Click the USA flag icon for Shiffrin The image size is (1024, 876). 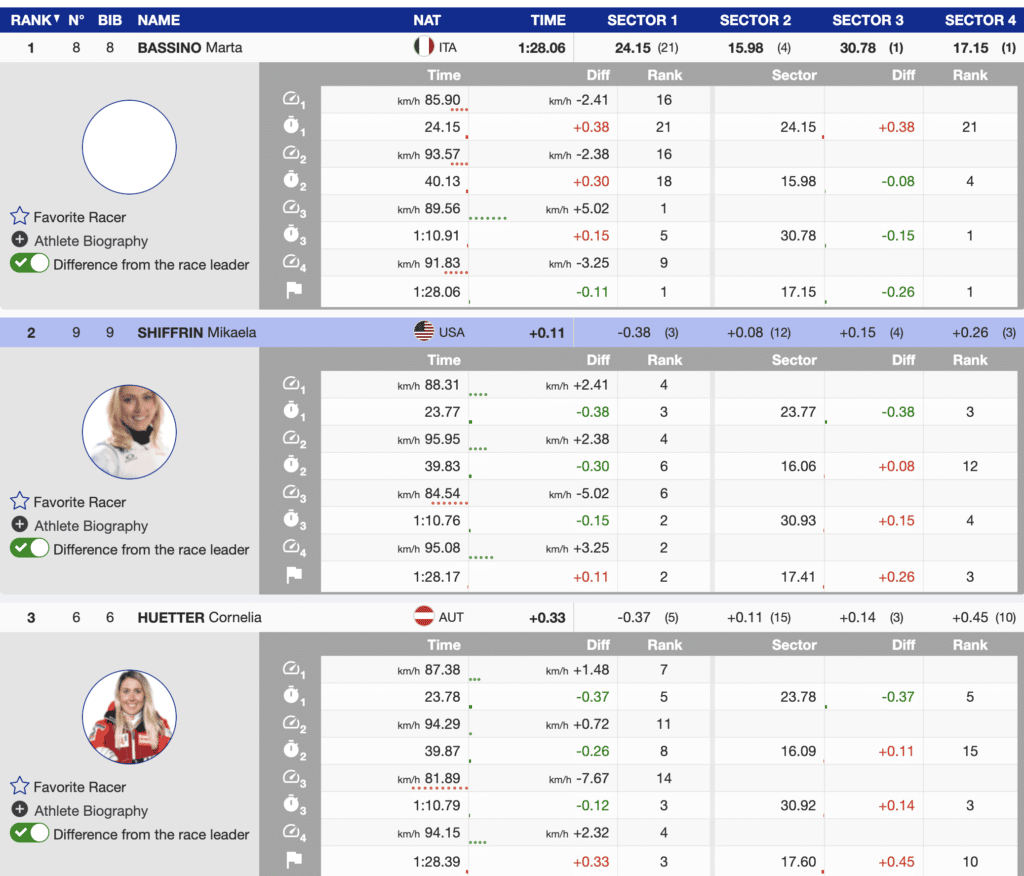(x=424, y=332)
